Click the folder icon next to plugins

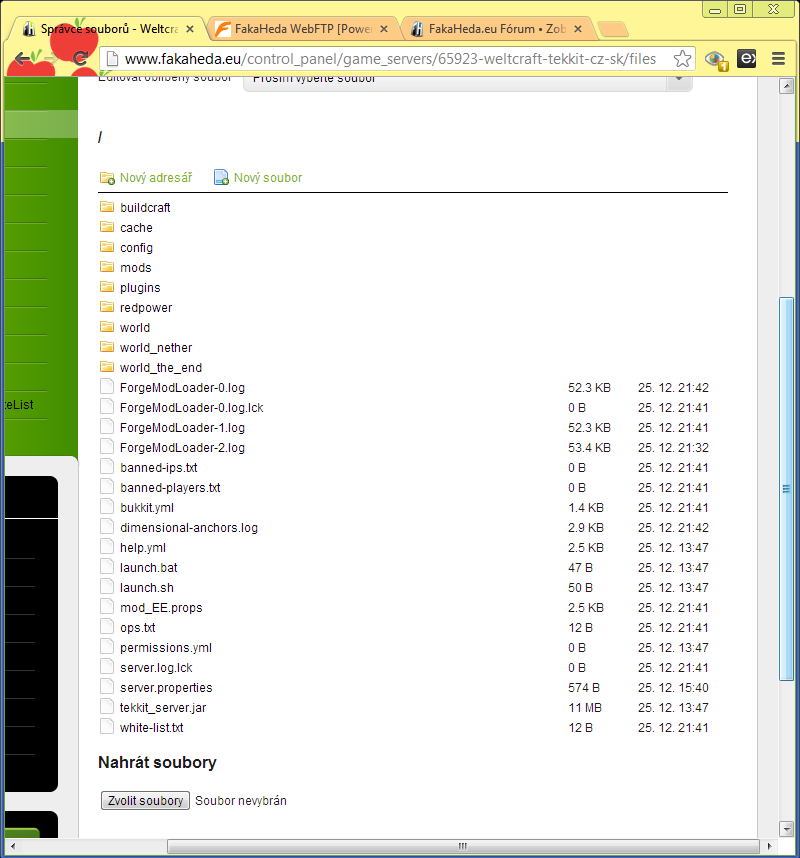(107, 287)
